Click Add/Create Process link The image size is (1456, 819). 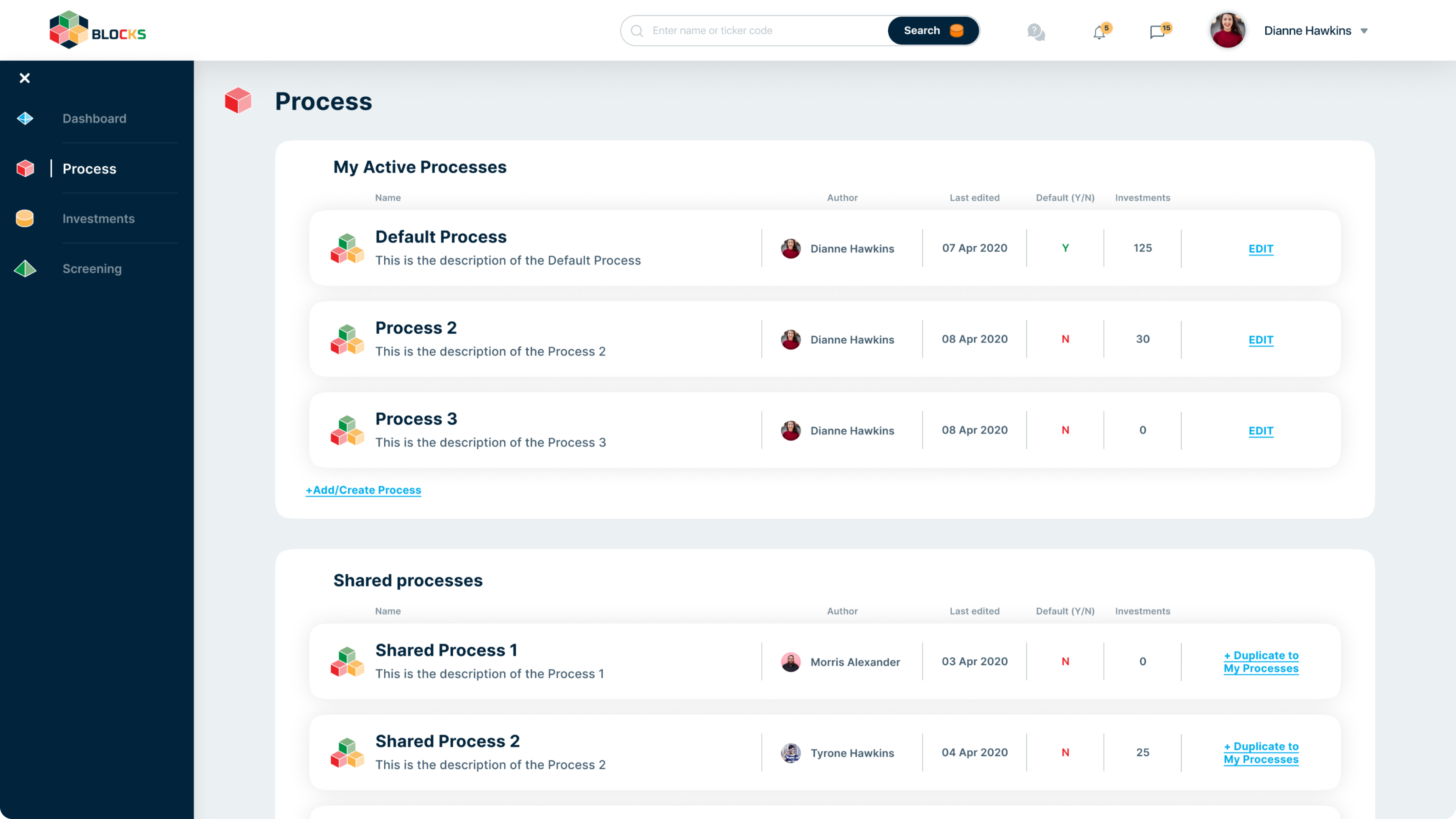click(364, 490)
